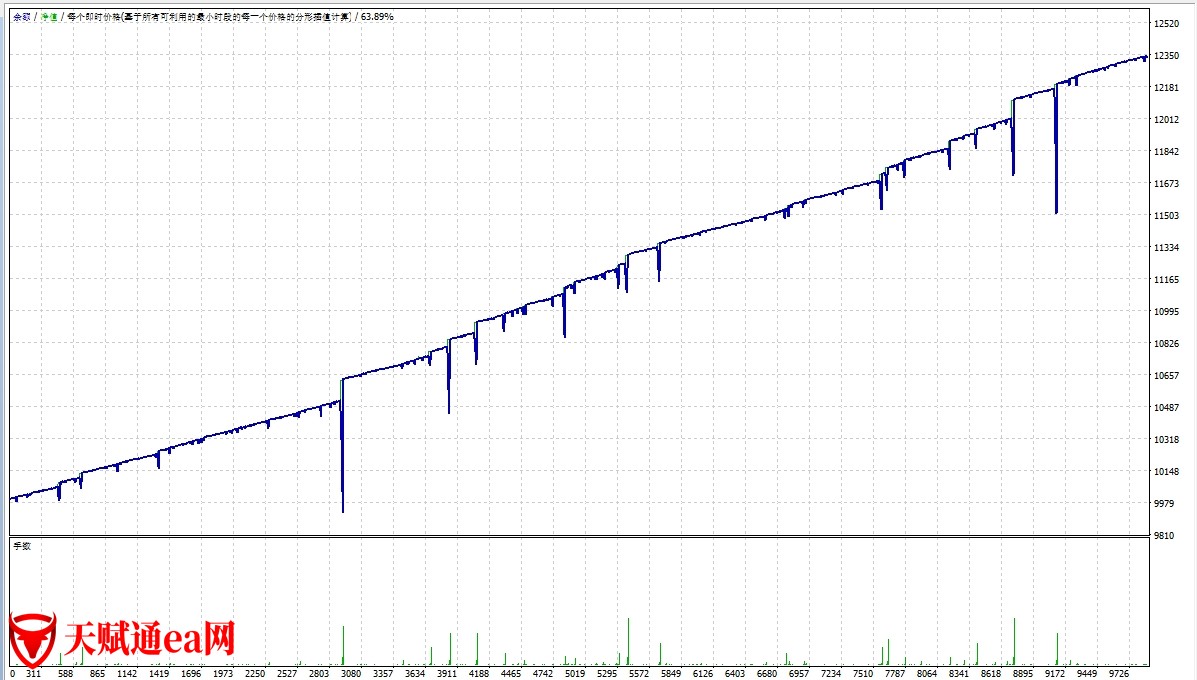The height and width of the screenshot is (680, 1197).
Task: Click the green lots bar near 3080
Action: point(343,645)
